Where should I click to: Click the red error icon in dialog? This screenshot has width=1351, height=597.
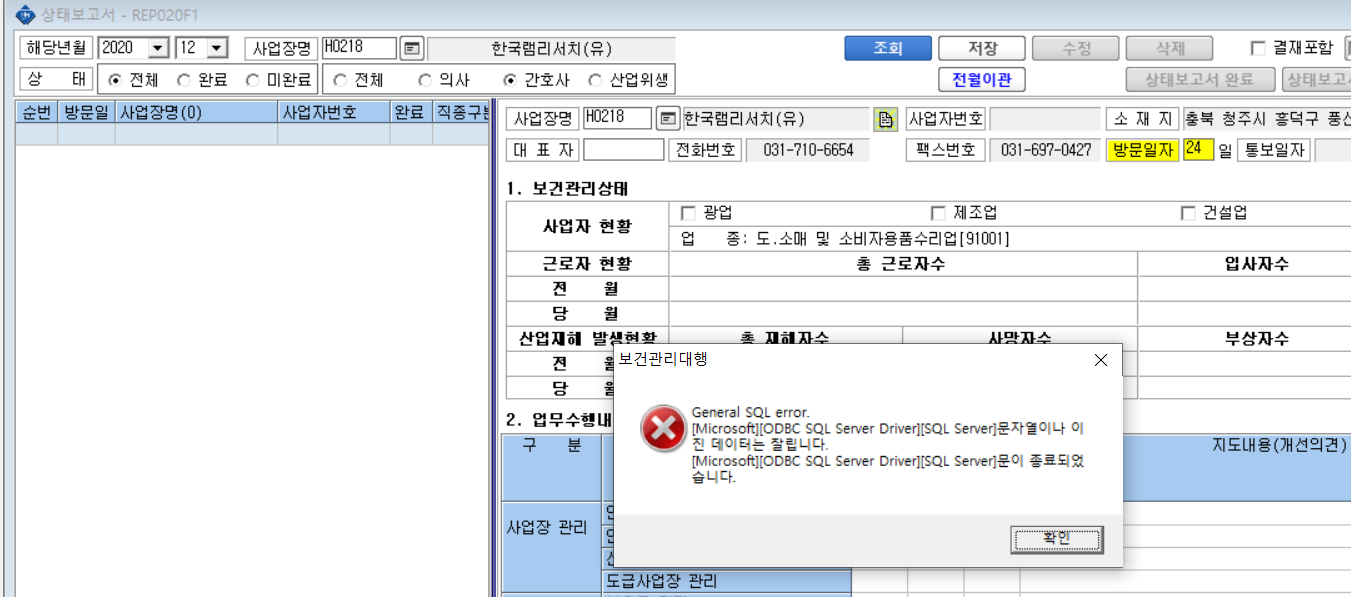click(x=663, y=429)
